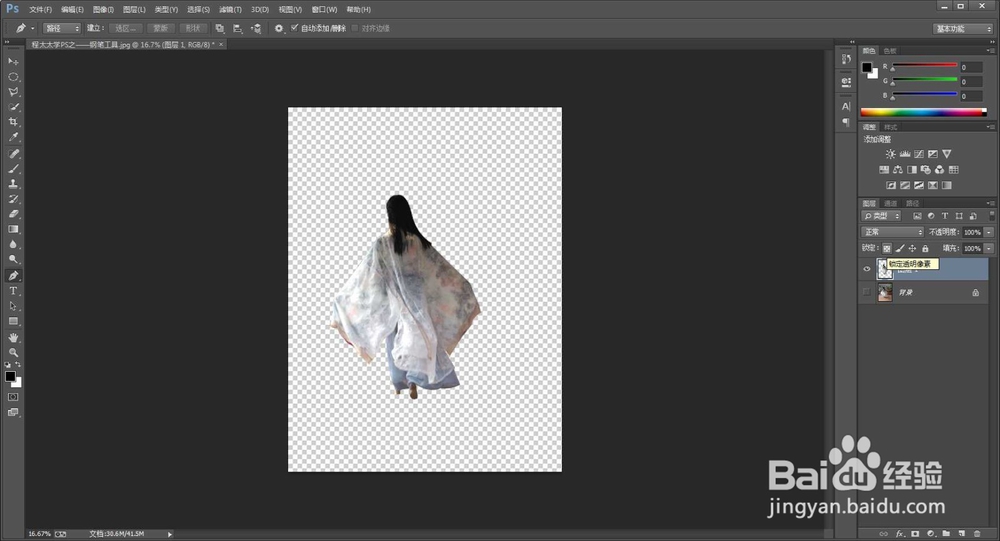
Task: Add Curves adjustment
Action: coord(918,154)
